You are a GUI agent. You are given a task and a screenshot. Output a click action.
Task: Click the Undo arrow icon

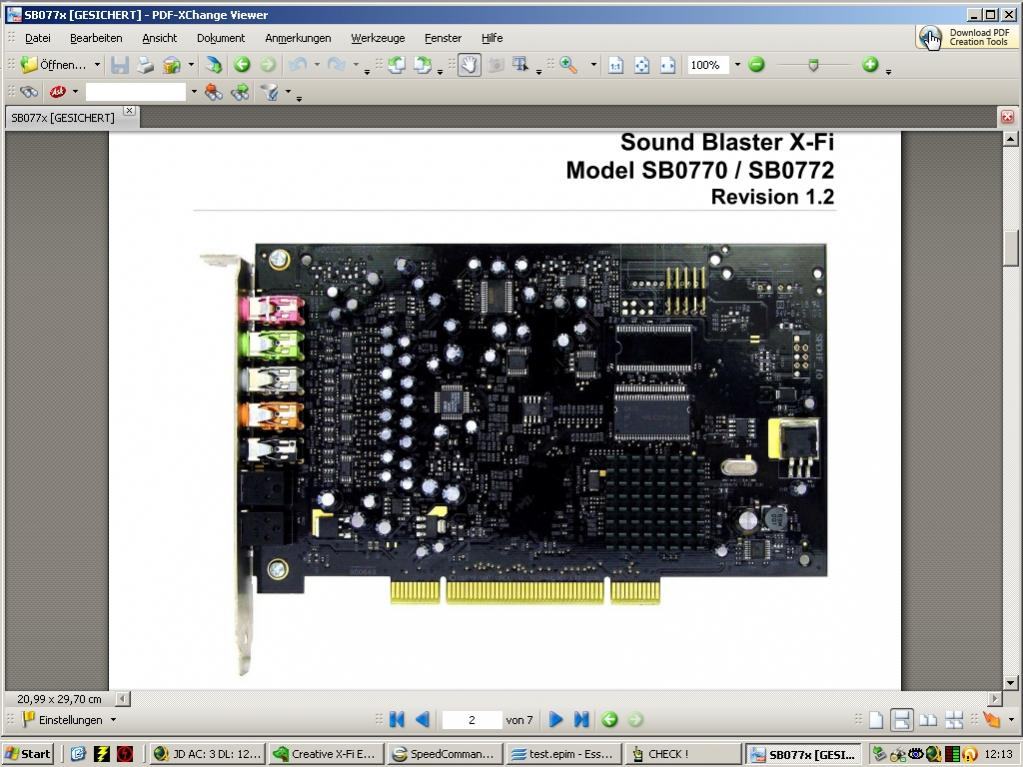point(298,65)
